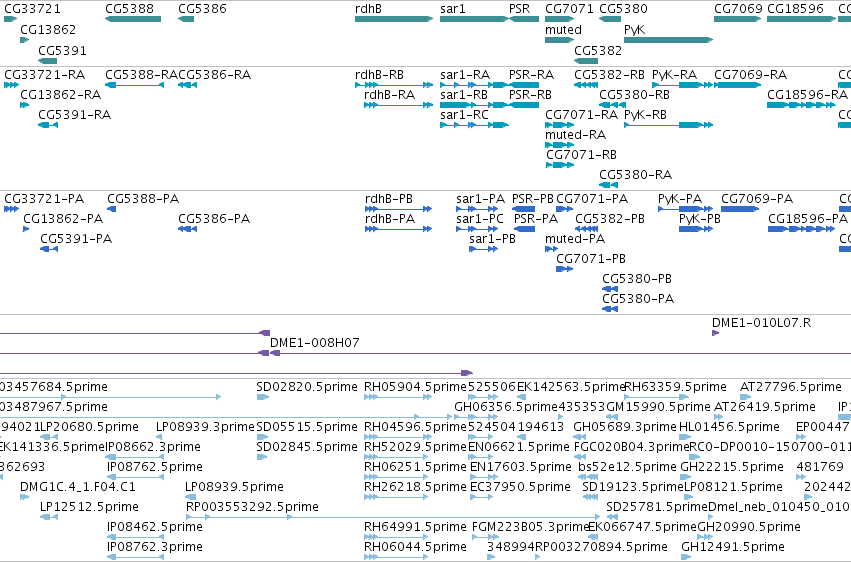Open the CG7069 gene label
This screenshot has height=562, width=851.
738,9
